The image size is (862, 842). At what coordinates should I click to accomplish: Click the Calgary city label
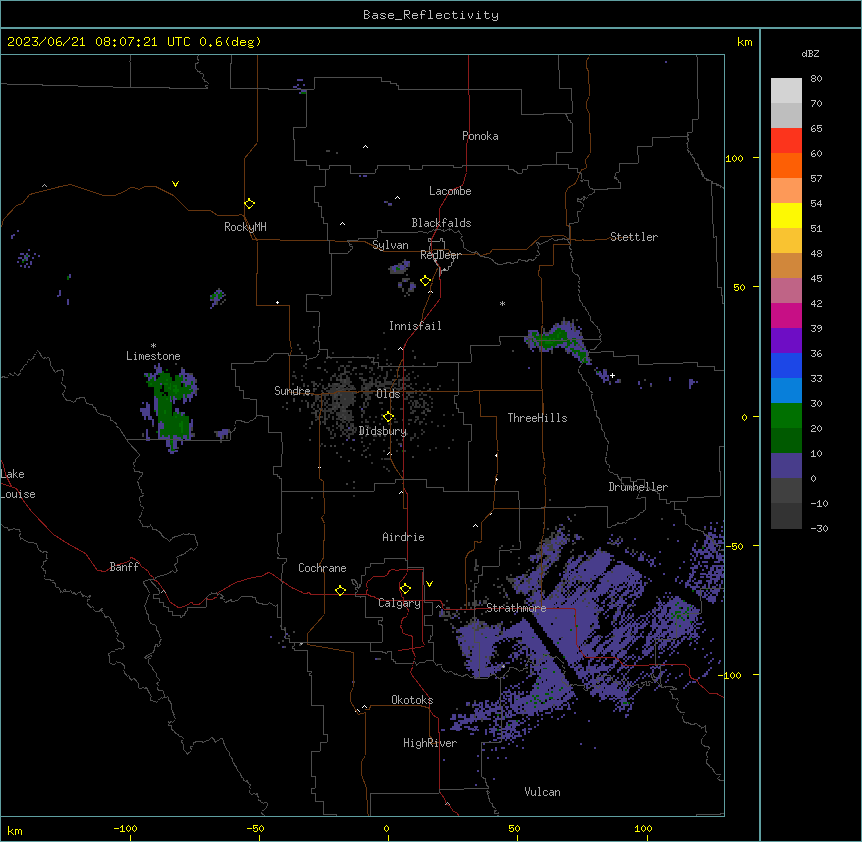[399, 603]
